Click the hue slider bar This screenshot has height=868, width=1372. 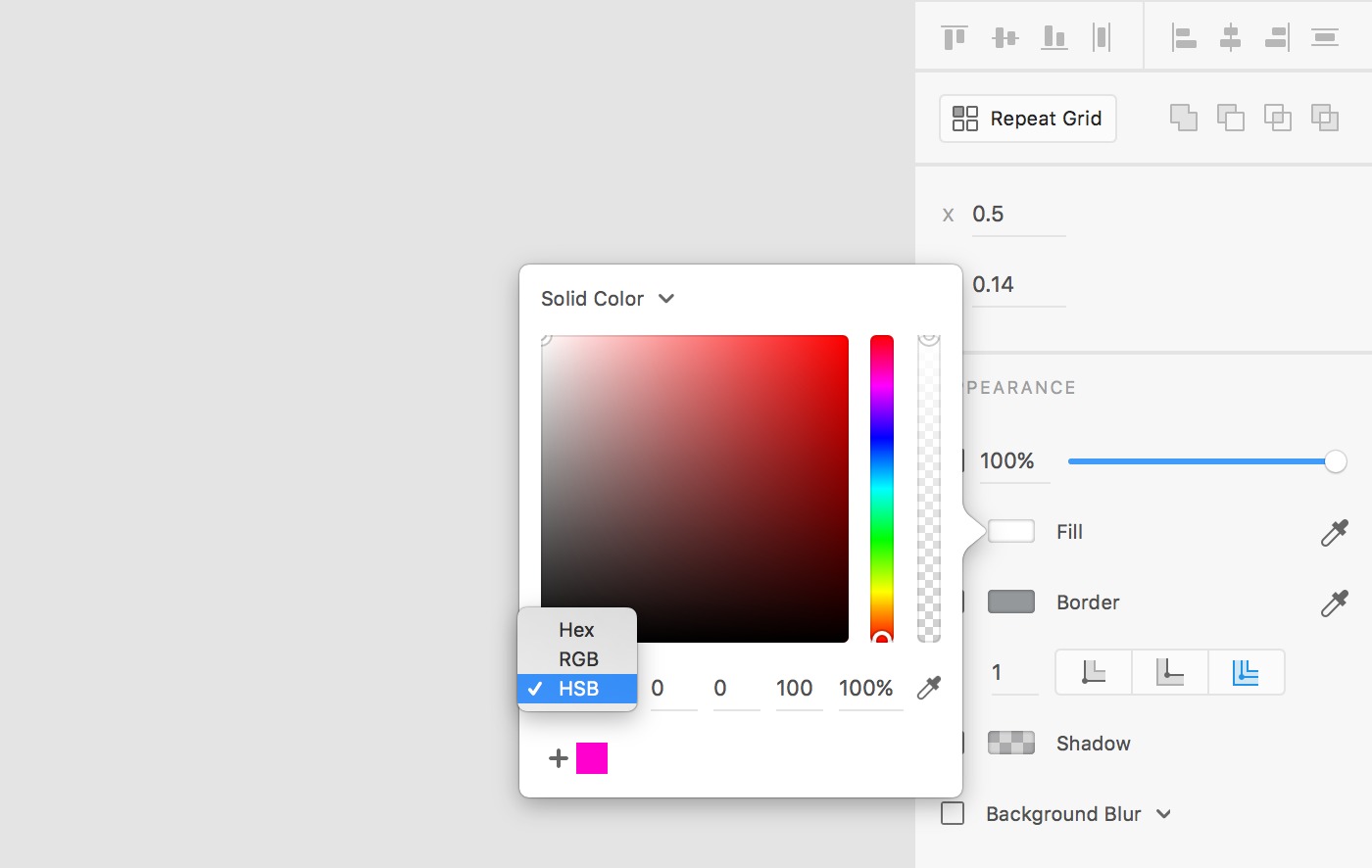tap(882, 489)
